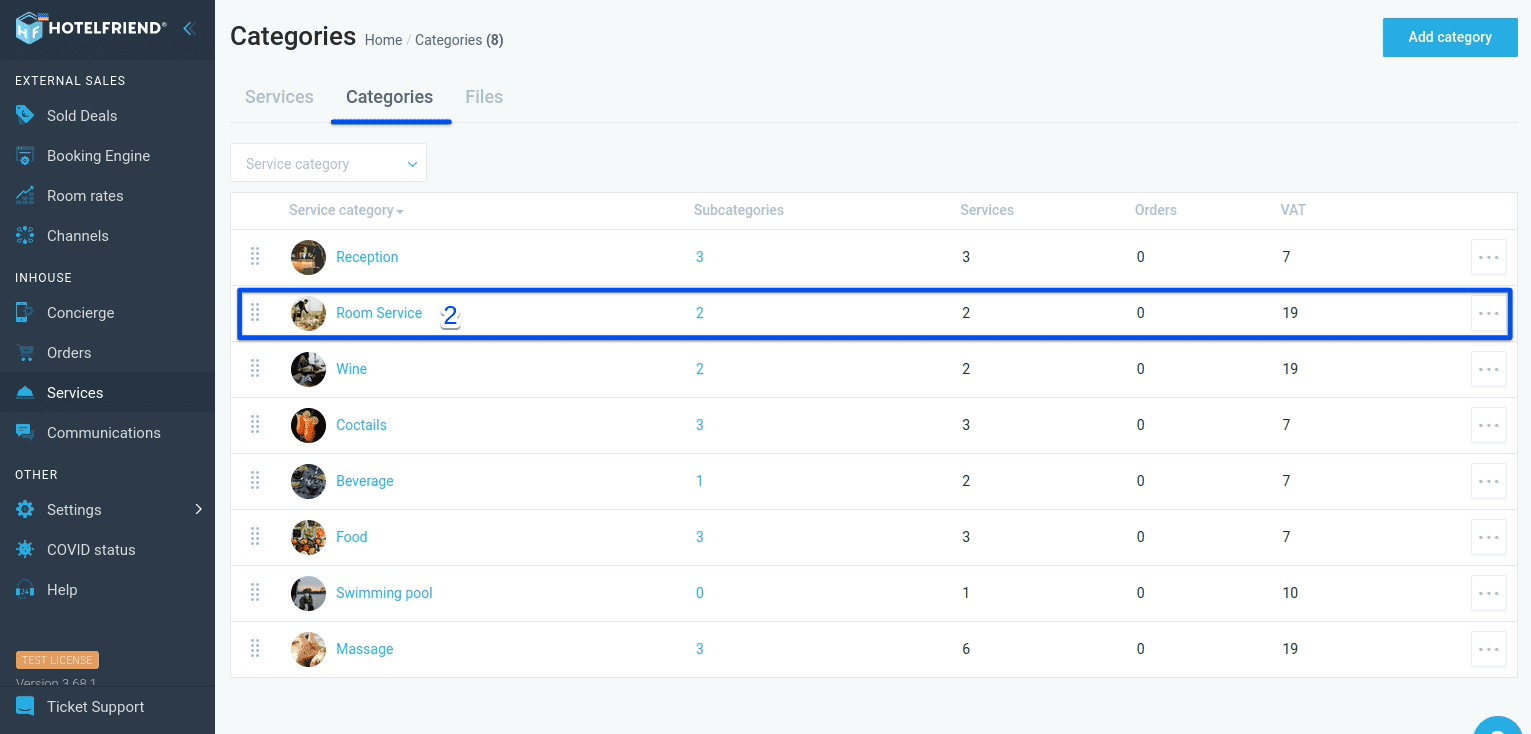The height and width of the screenshot is (734, 1531).
Task: Click the Swimming pool thumbnail image
Action: tap(308, 592)
